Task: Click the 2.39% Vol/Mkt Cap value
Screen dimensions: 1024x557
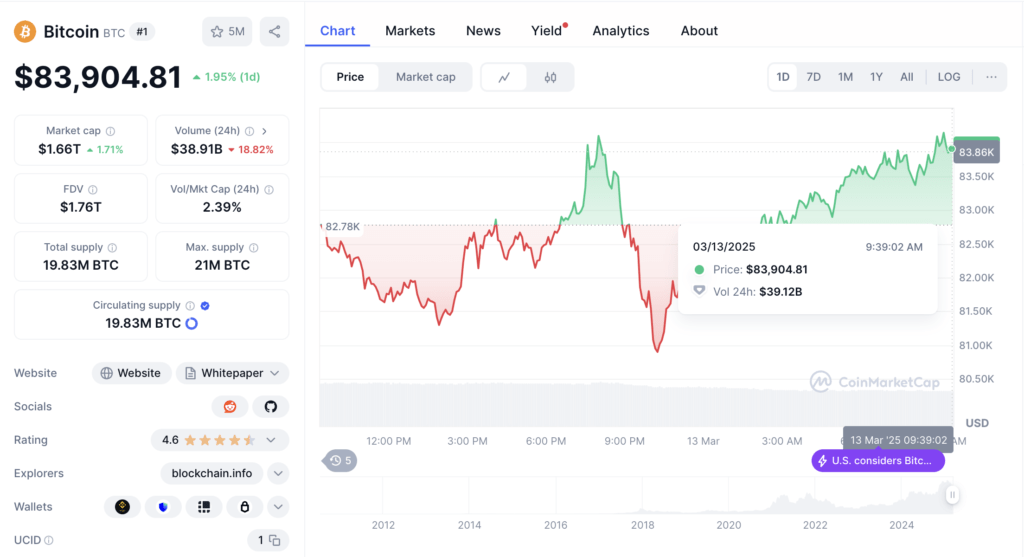Action: click(222, 208)
